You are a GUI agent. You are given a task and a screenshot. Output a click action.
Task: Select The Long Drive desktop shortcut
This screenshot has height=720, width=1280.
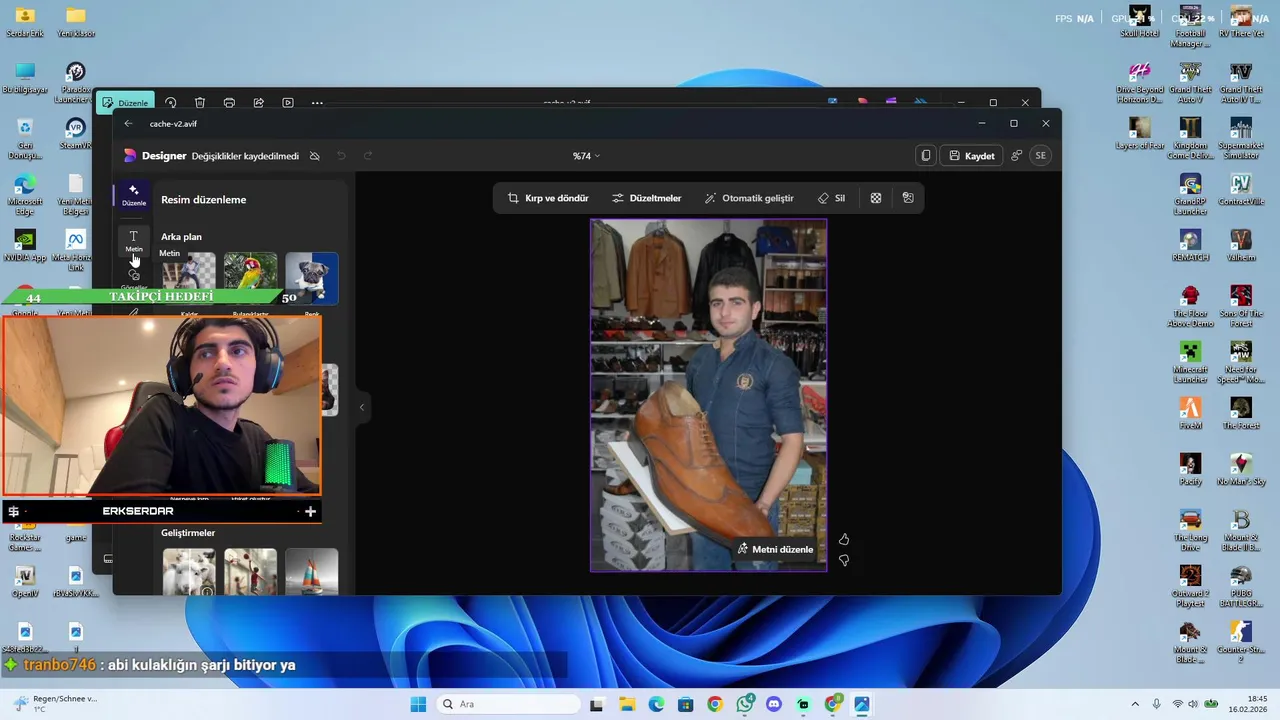1190,530
